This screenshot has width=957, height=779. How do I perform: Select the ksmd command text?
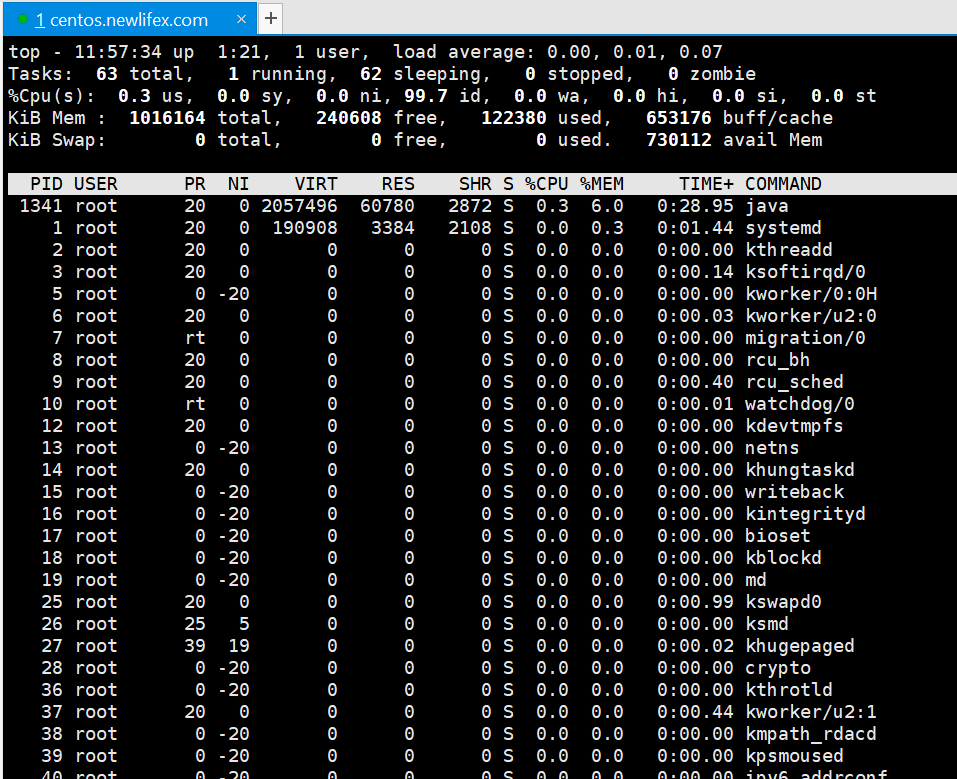767,623
